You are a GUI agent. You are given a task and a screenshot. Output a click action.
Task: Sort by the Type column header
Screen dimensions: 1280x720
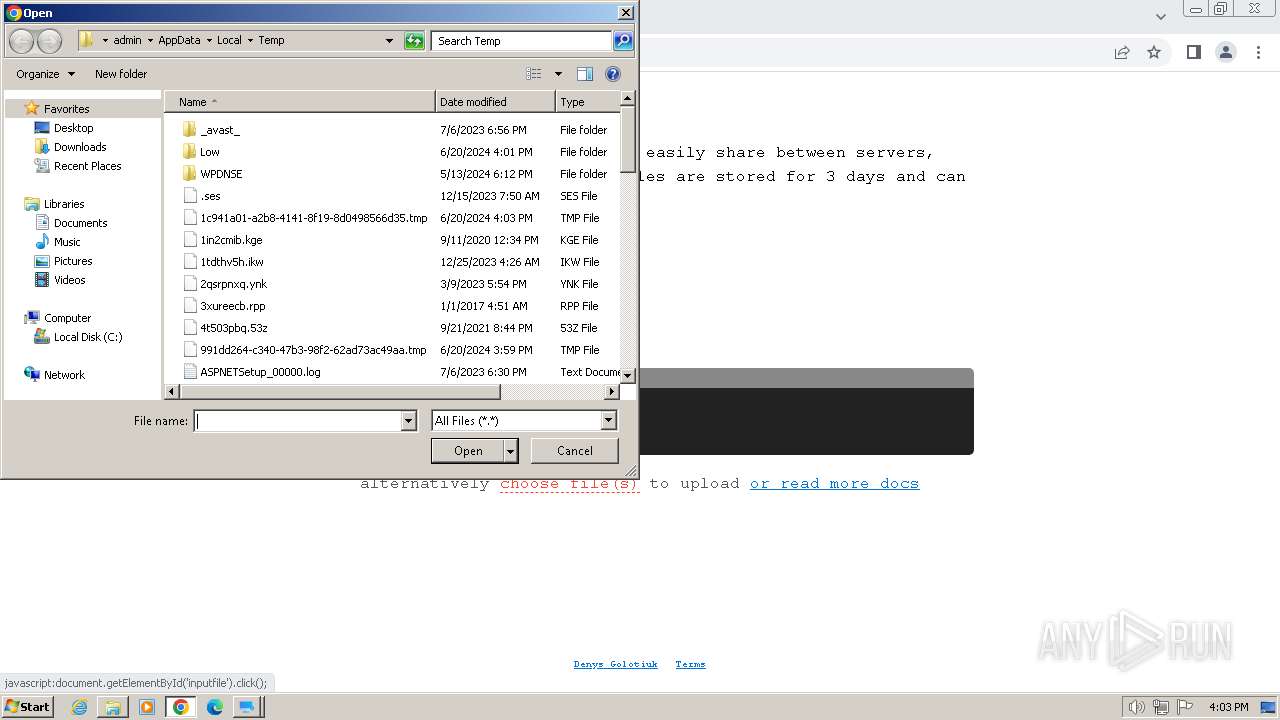coord(588,102)
